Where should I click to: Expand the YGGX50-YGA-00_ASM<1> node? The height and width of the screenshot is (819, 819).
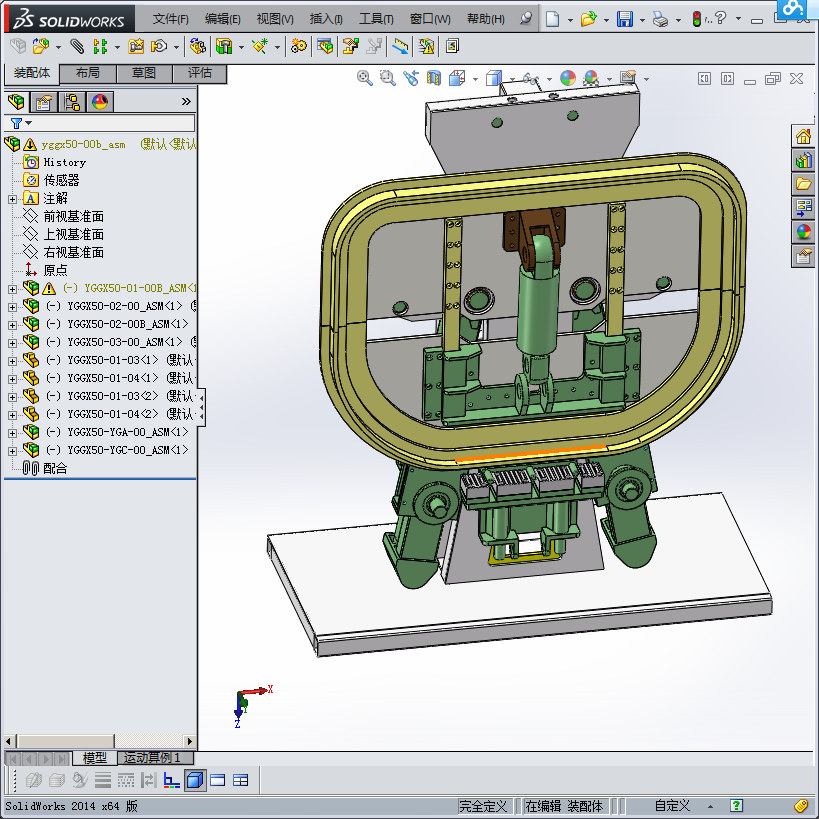click(x=12, y=433)
